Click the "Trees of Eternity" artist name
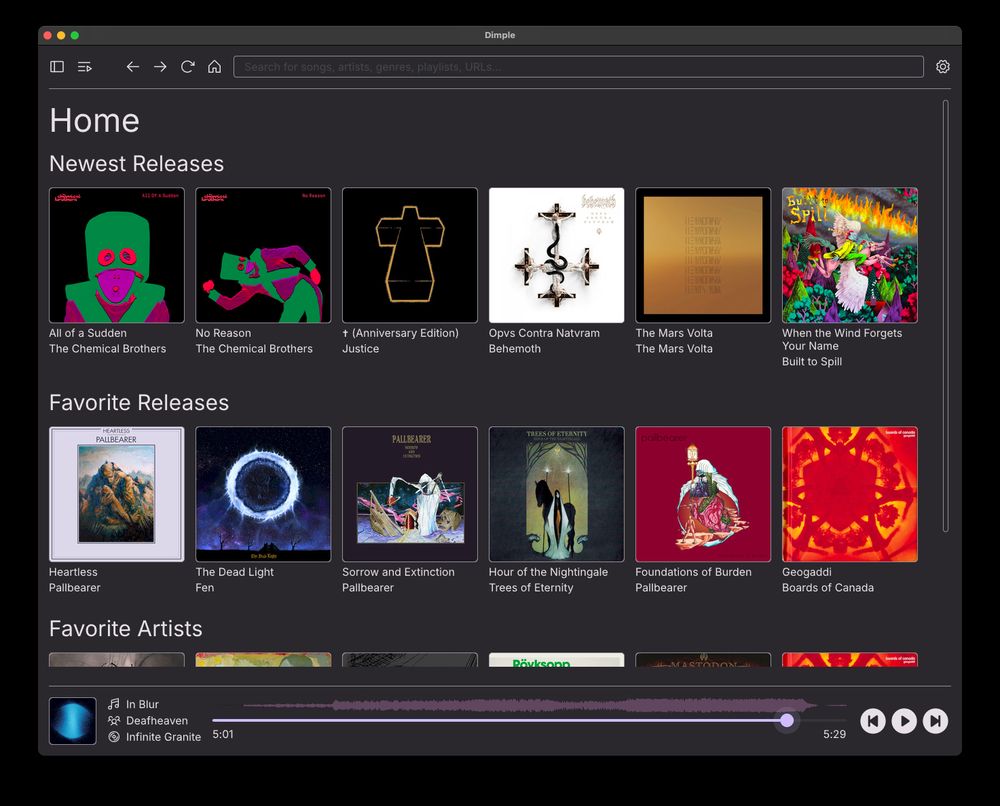The width and height of the screenshot is (1000, 806). coord(531,588)
